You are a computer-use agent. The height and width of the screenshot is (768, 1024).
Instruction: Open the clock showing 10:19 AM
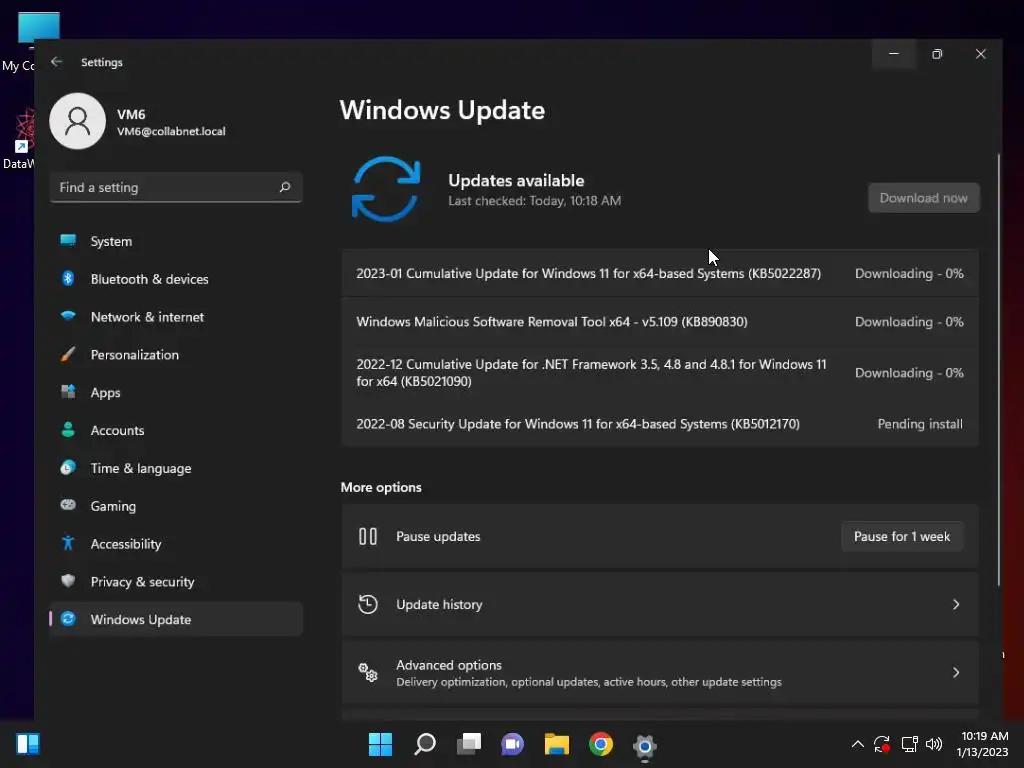pyautogui.click(x=982, y=744)
